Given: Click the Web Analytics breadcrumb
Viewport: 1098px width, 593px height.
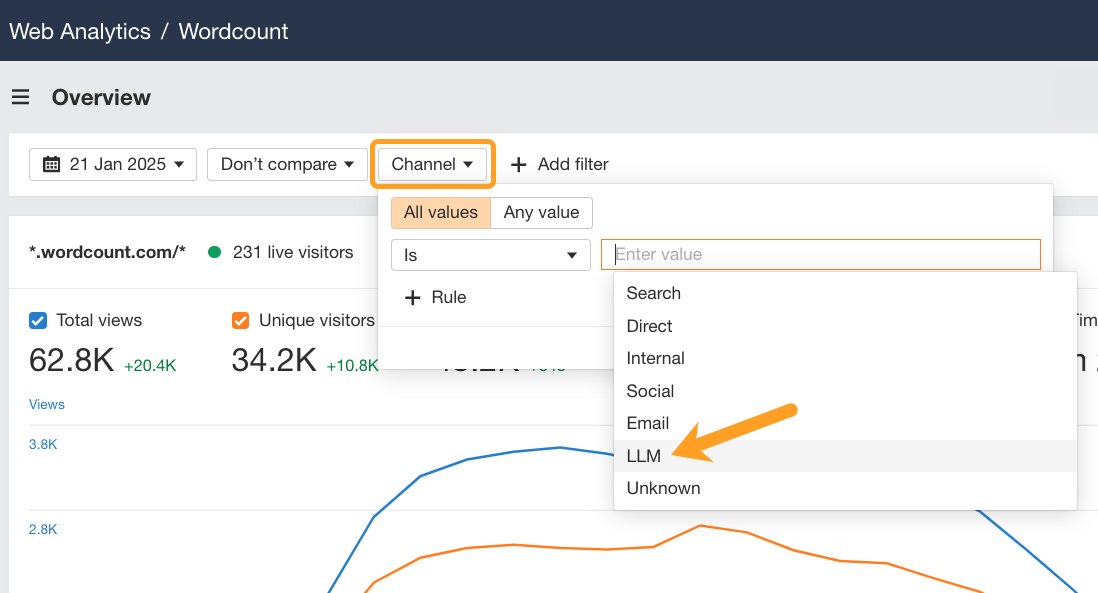Looking at the screenshot, I should (79, 31).
